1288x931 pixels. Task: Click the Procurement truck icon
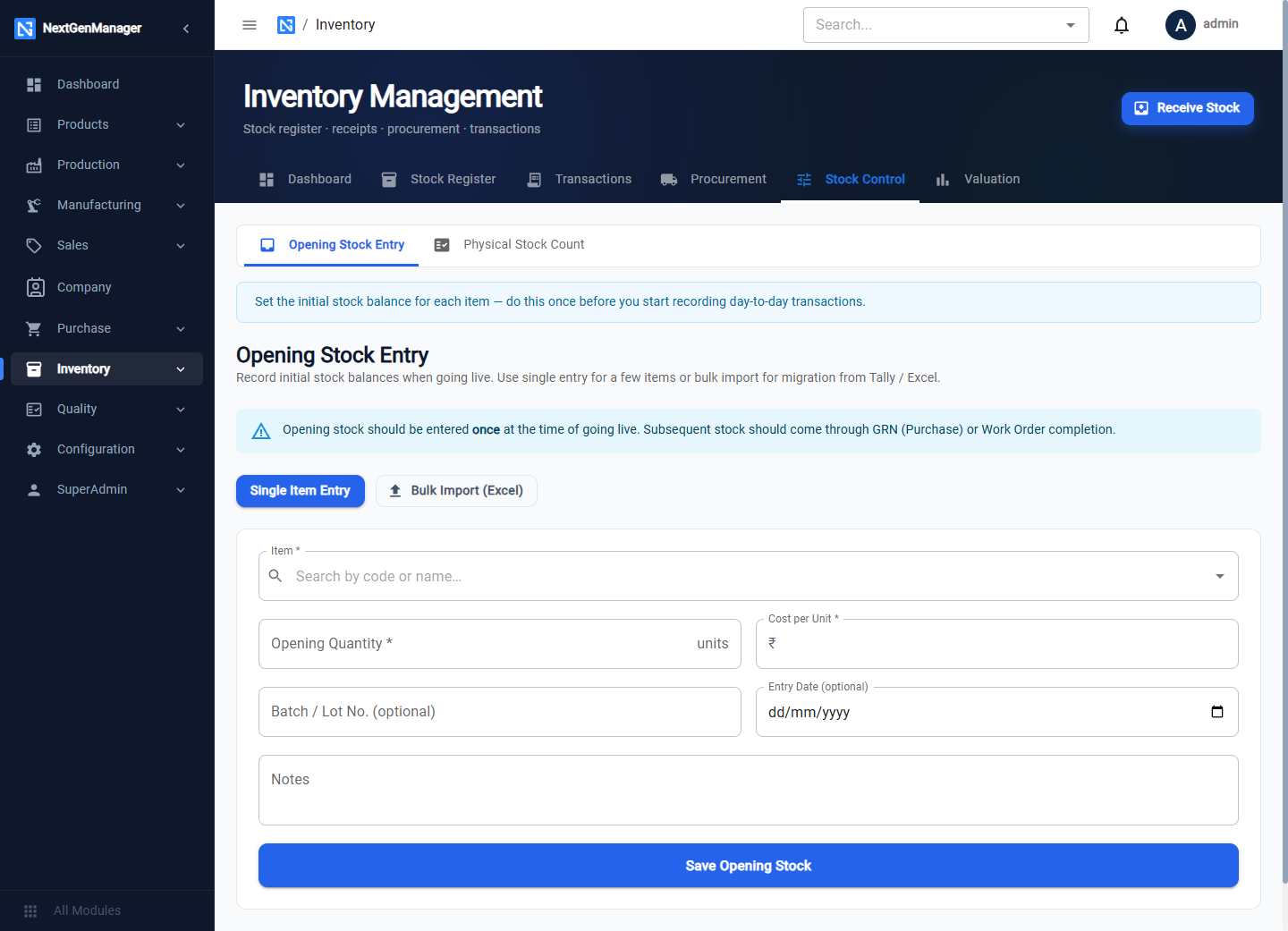pyautogui.click(x=669, y=179)
